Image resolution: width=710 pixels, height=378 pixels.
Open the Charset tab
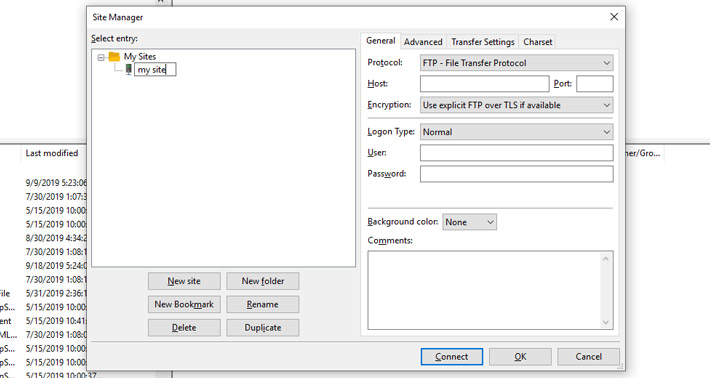coord(537,42)
